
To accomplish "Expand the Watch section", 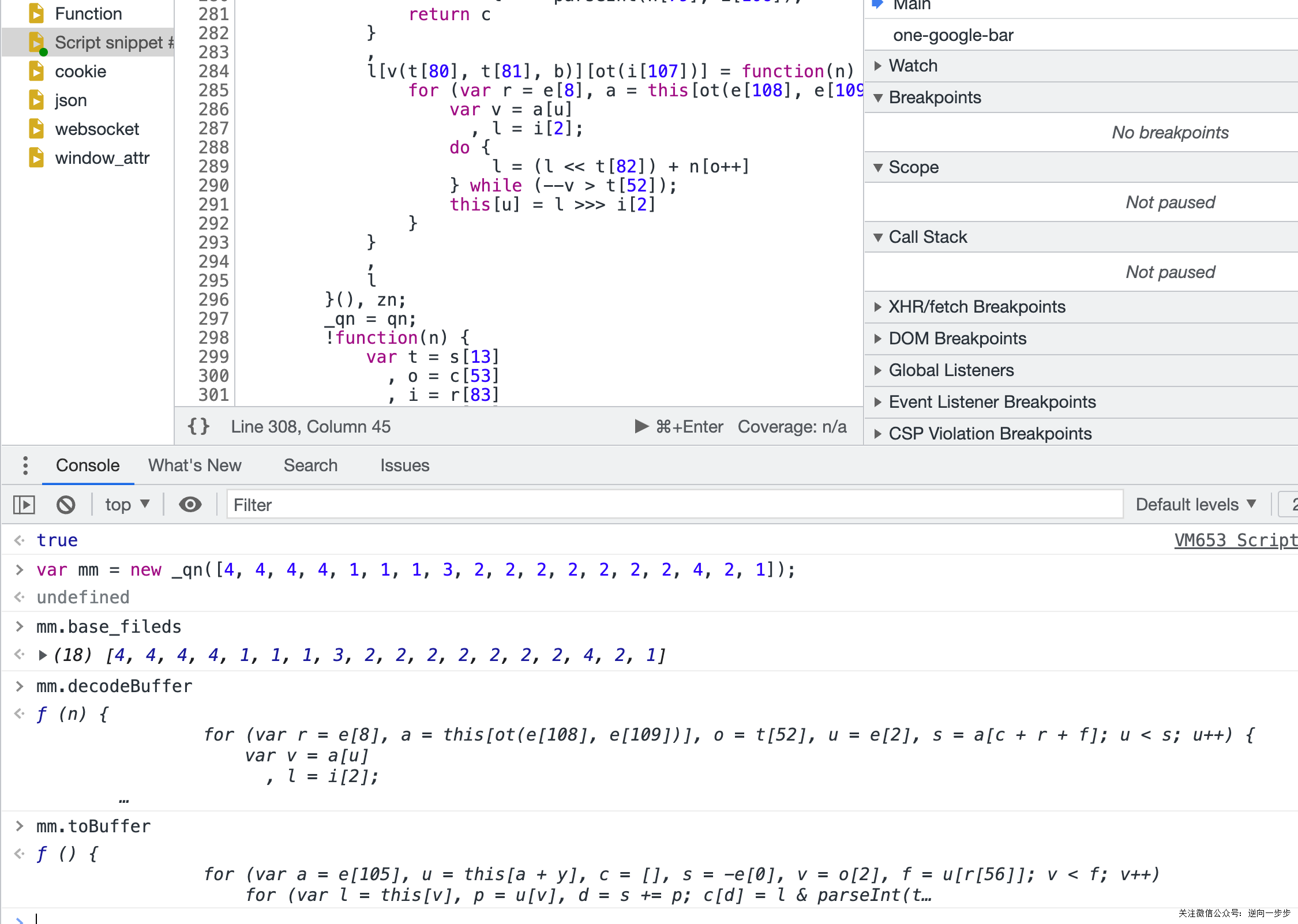I will tap(913, 66).
